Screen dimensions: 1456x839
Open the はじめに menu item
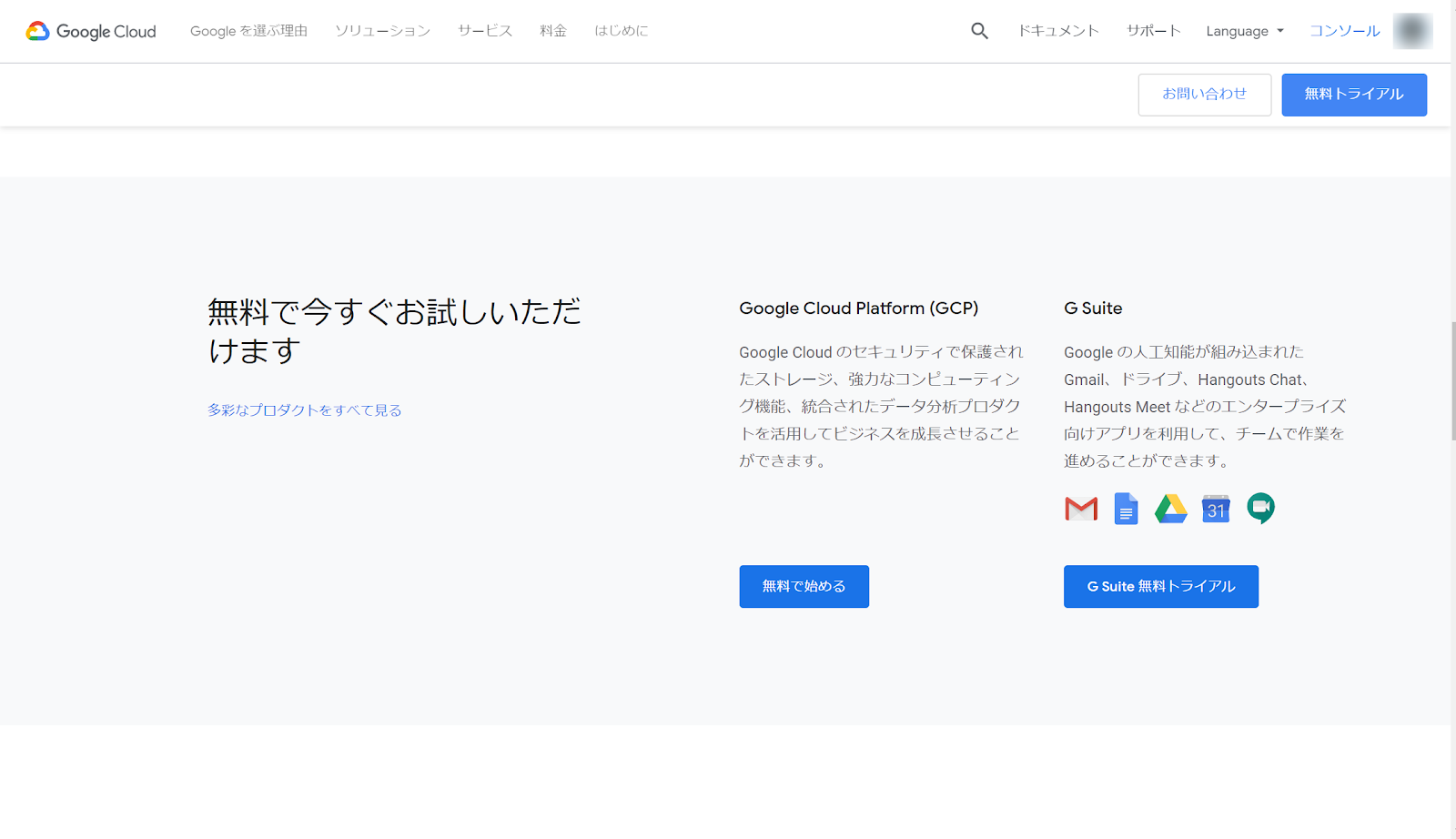click(622, 31)
